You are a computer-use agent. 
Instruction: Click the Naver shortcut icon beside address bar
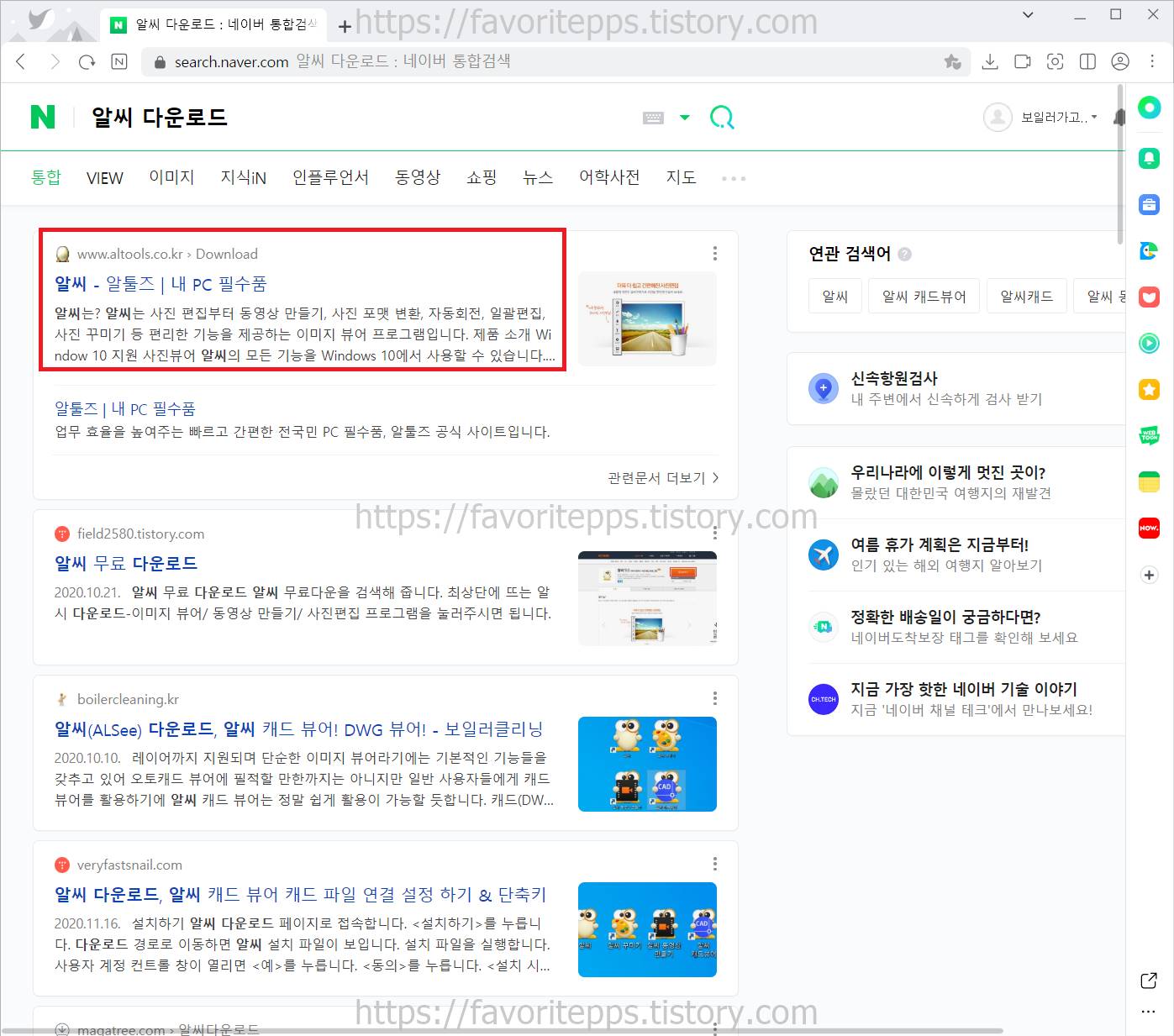tap(119, 61)
